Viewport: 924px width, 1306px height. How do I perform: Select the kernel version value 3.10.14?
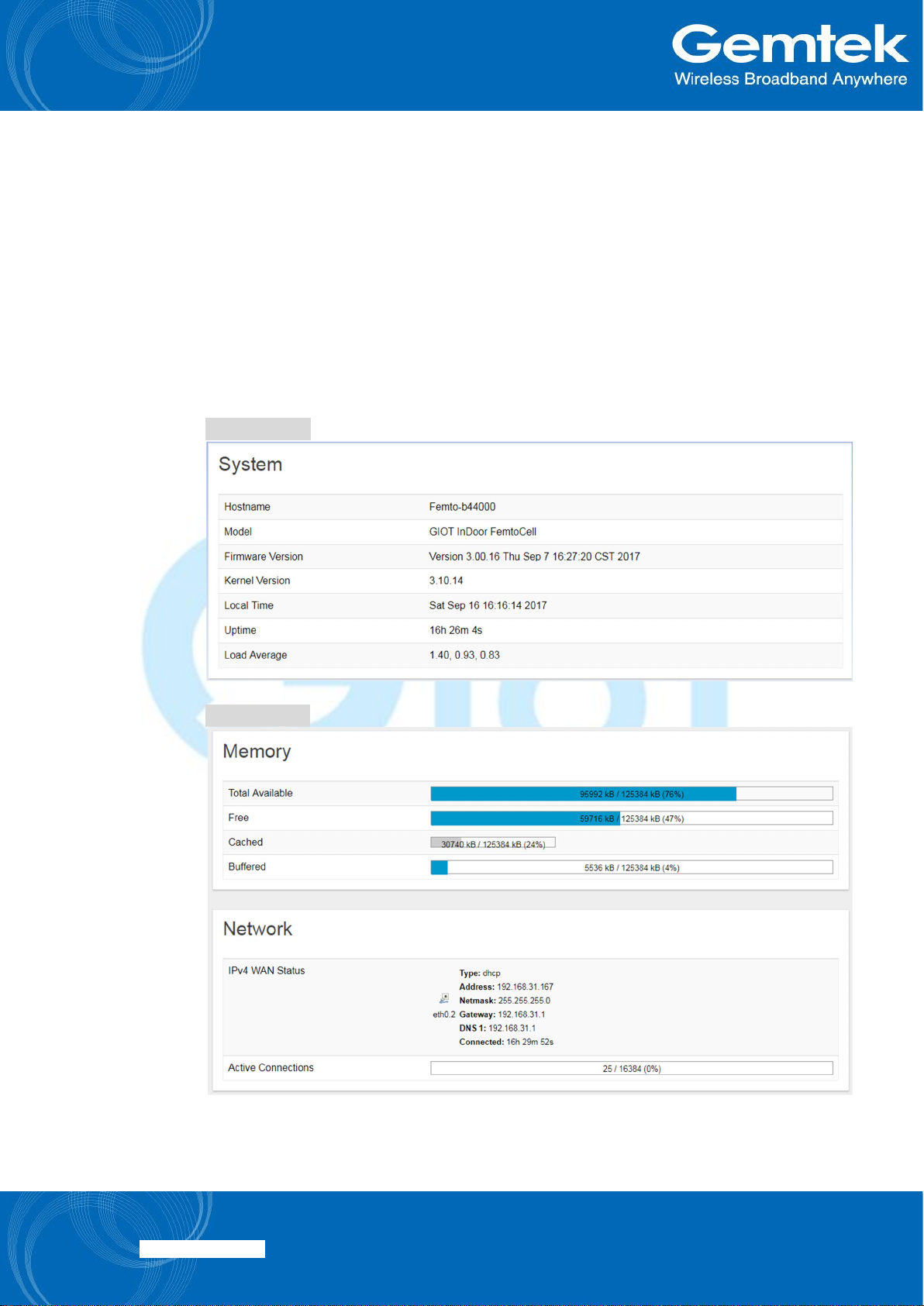[446, 581]
